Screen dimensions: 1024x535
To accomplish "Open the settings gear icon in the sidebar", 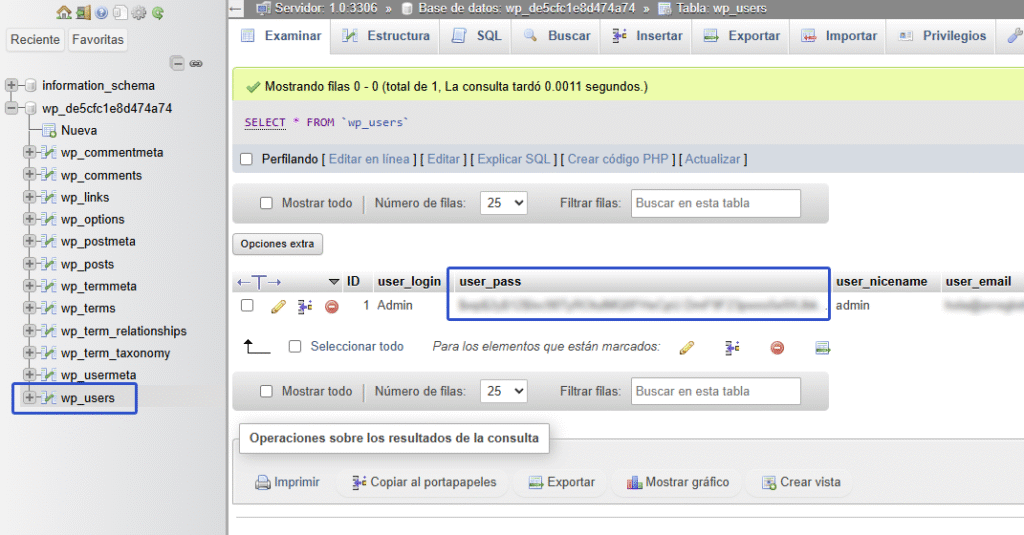I will click(138, 12).
